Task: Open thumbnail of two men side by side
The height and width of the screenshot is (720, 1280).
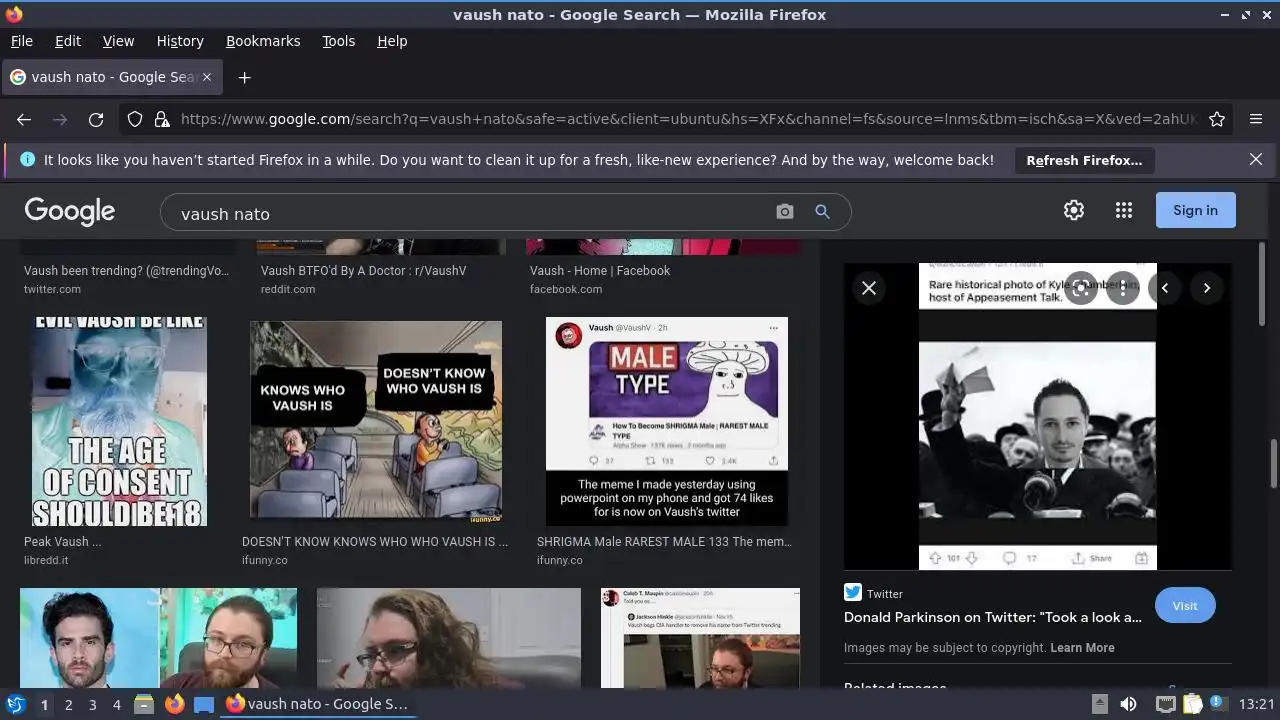Action: click(158, 638)
